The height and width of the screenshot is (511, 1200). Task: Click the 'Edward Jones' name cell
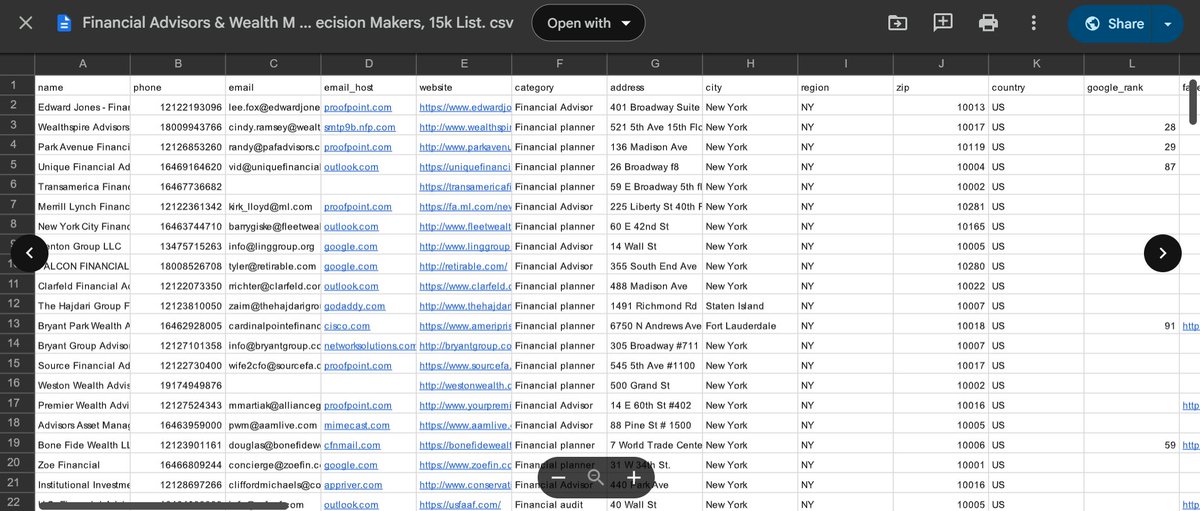pos(82,107)
